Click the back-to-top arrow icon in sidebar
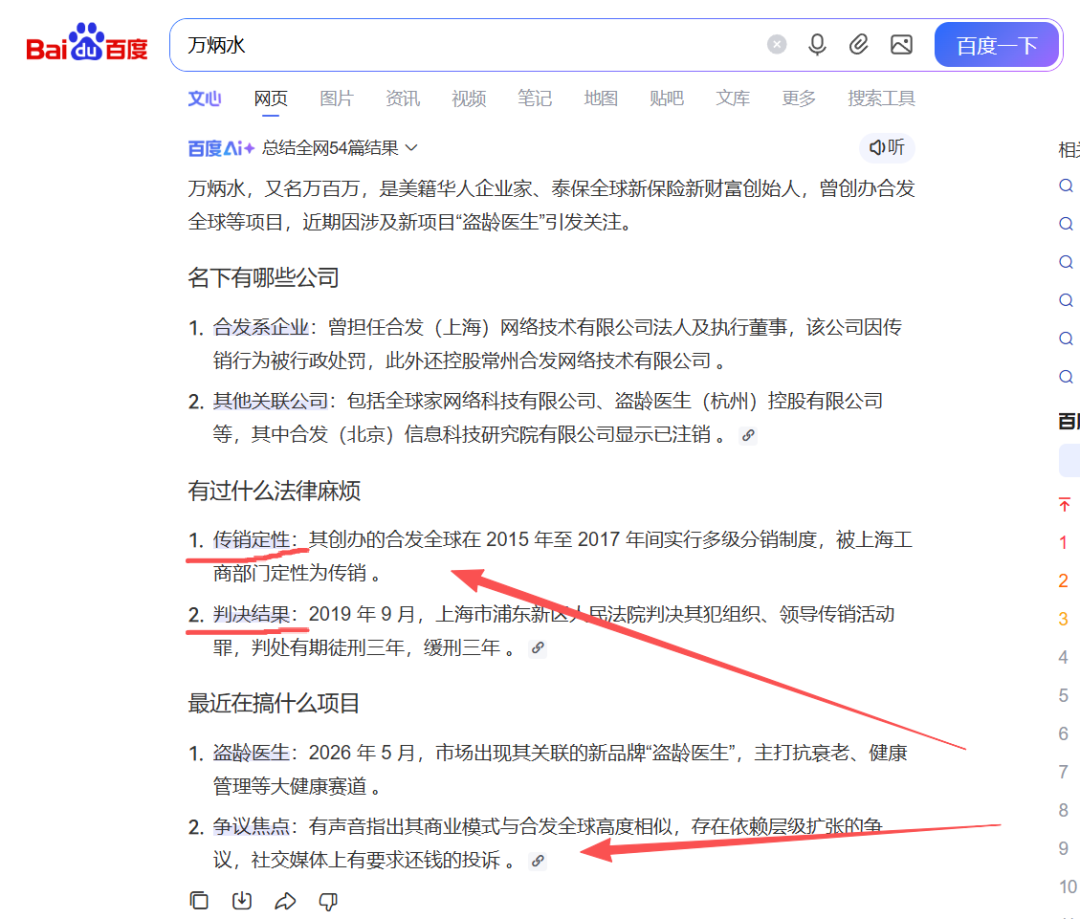Viewport: 1080px width, 919px height. point(1064,504)
